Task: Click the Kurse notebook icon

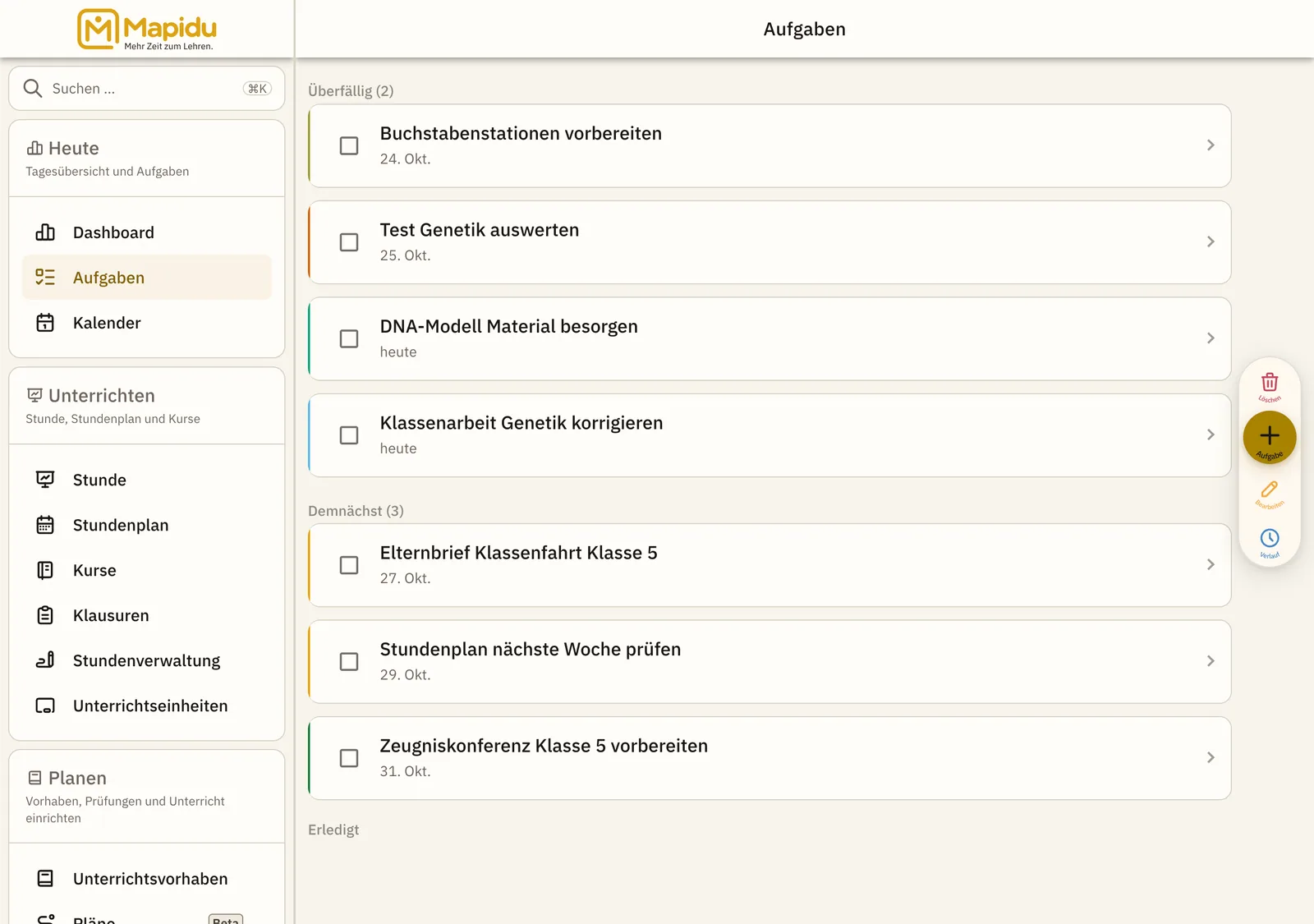Action: click(x=45, y=570)
